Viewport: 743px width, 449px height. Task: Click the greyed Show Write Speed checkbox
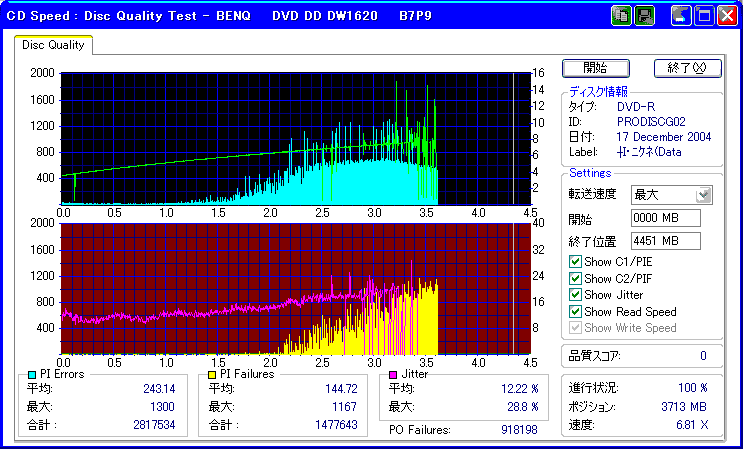pos(575,328)
